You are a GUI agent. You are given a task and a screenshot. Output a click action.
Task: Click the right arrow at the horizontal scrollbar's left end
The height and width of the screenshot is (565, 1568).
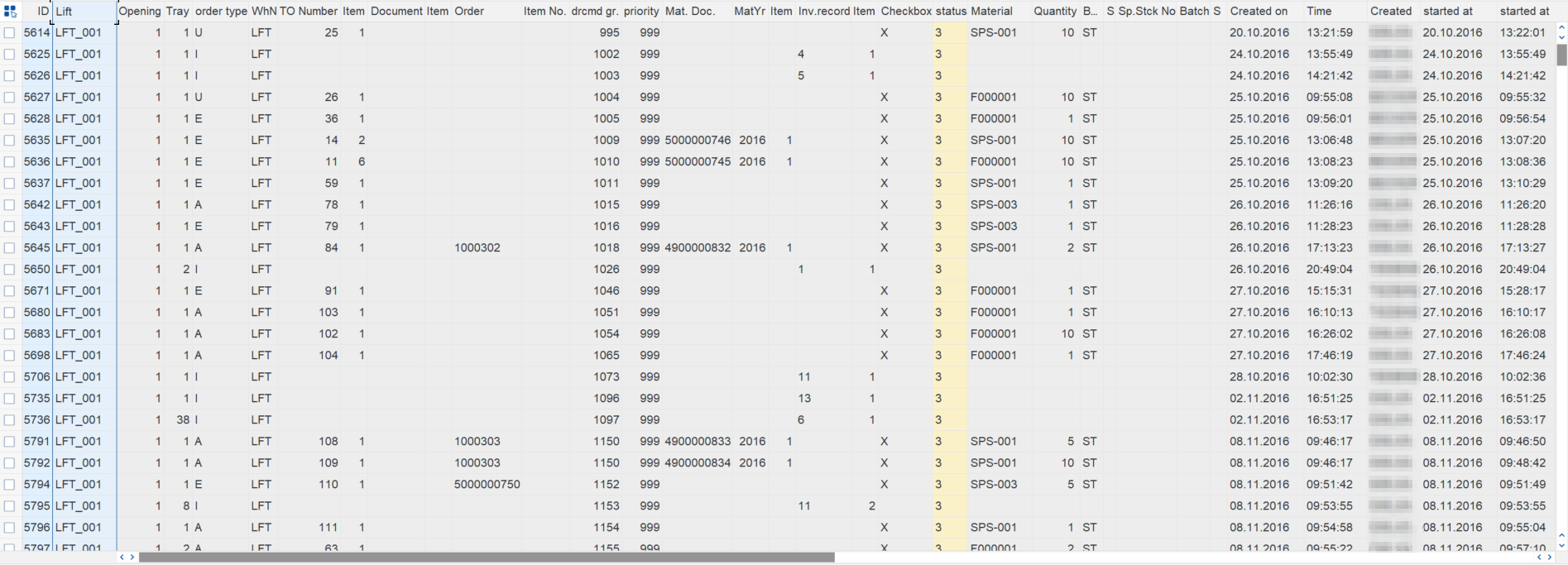132,558
